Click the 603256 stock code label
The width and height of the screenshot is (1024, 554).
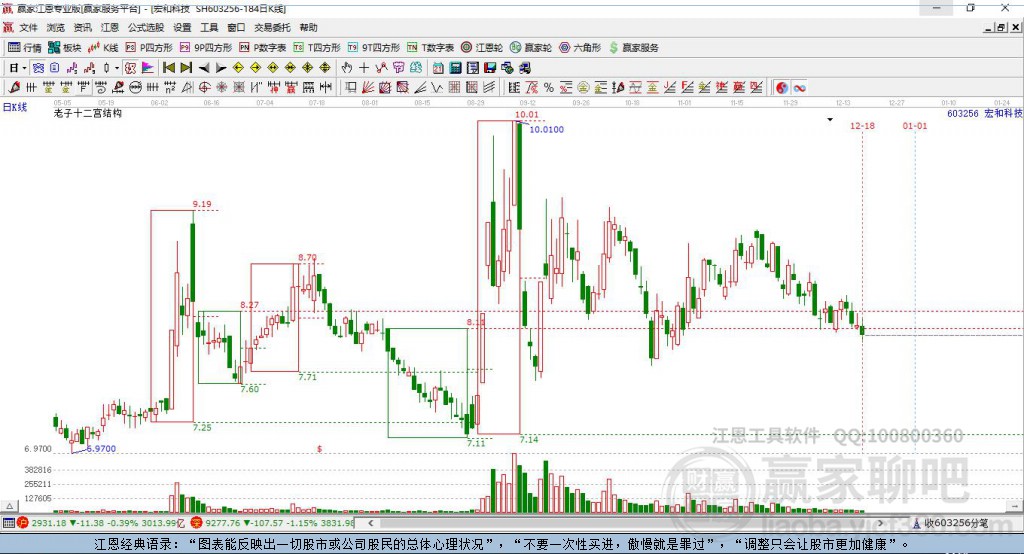point(963,113)
